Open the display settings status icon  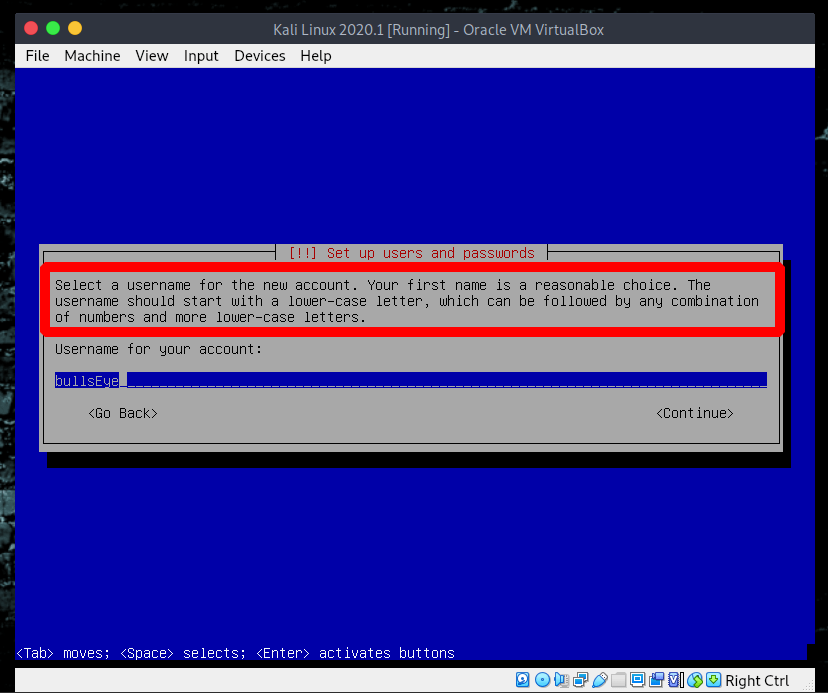click(637, 679)
